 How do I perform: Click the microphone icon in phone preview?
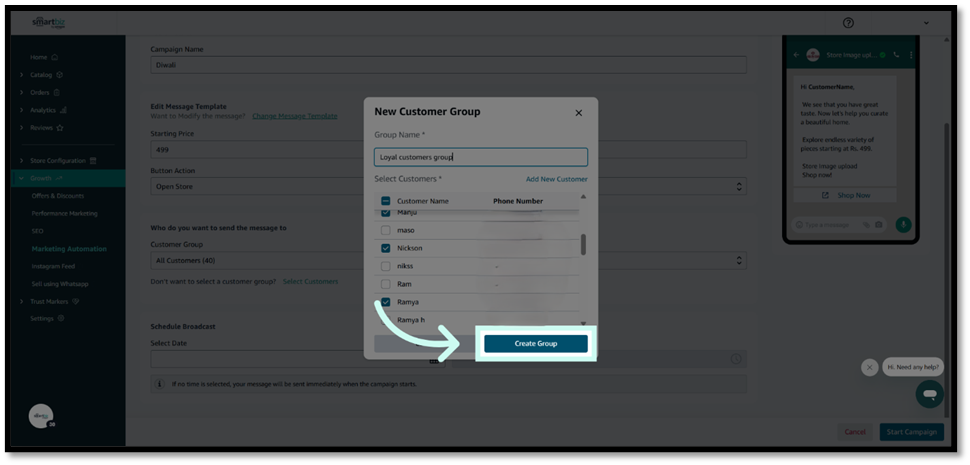click(x=903, y=225)
